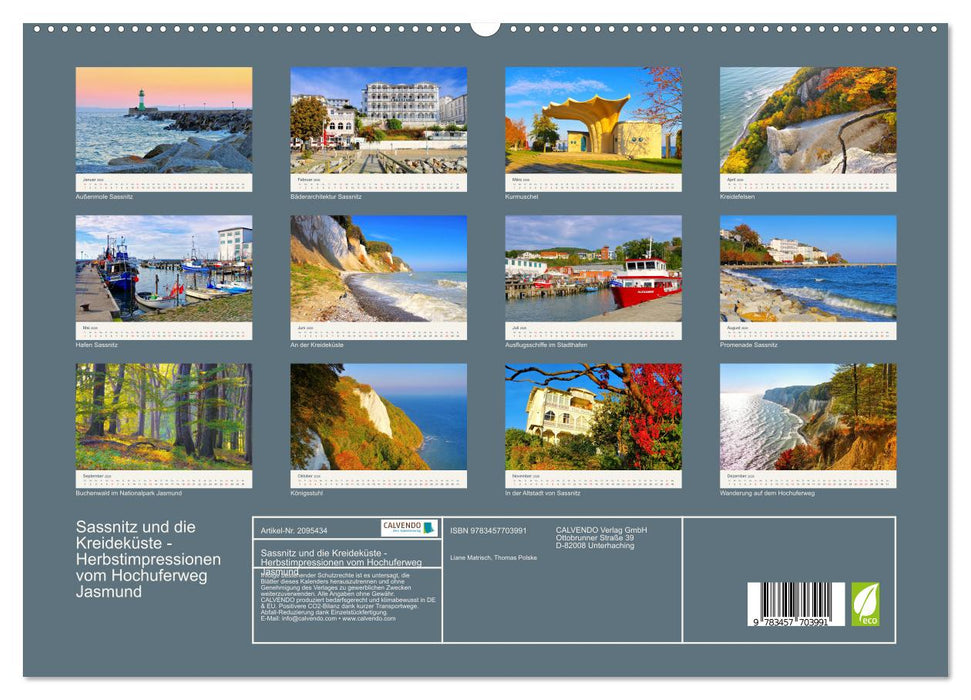971x700 pixels.
Task: Select the Artikel-Nr. 2095434 field
Action: point(295,529)
